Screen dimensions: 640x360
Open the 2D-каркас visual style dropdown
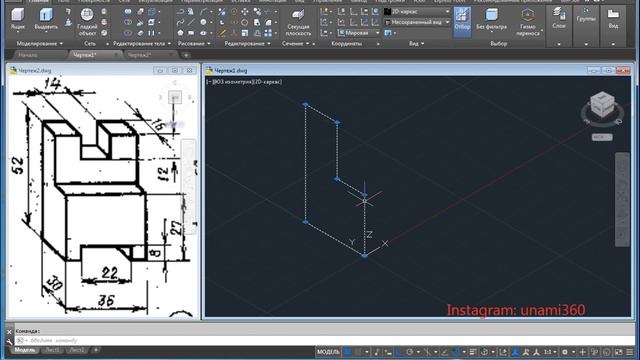click(417, 12)
